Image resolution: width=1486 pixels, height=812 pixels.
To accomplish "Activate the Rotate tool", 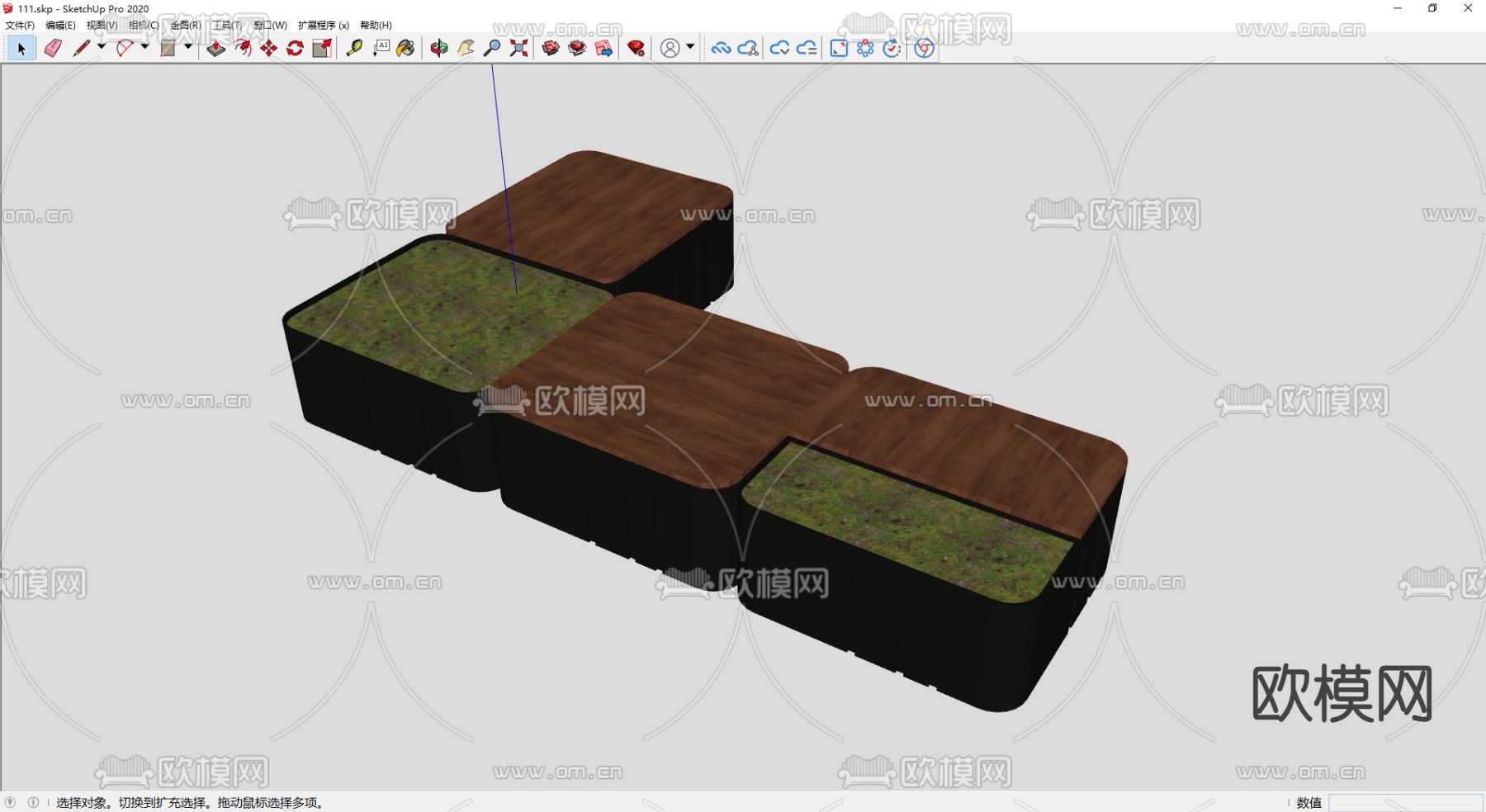I will [294, 48].
